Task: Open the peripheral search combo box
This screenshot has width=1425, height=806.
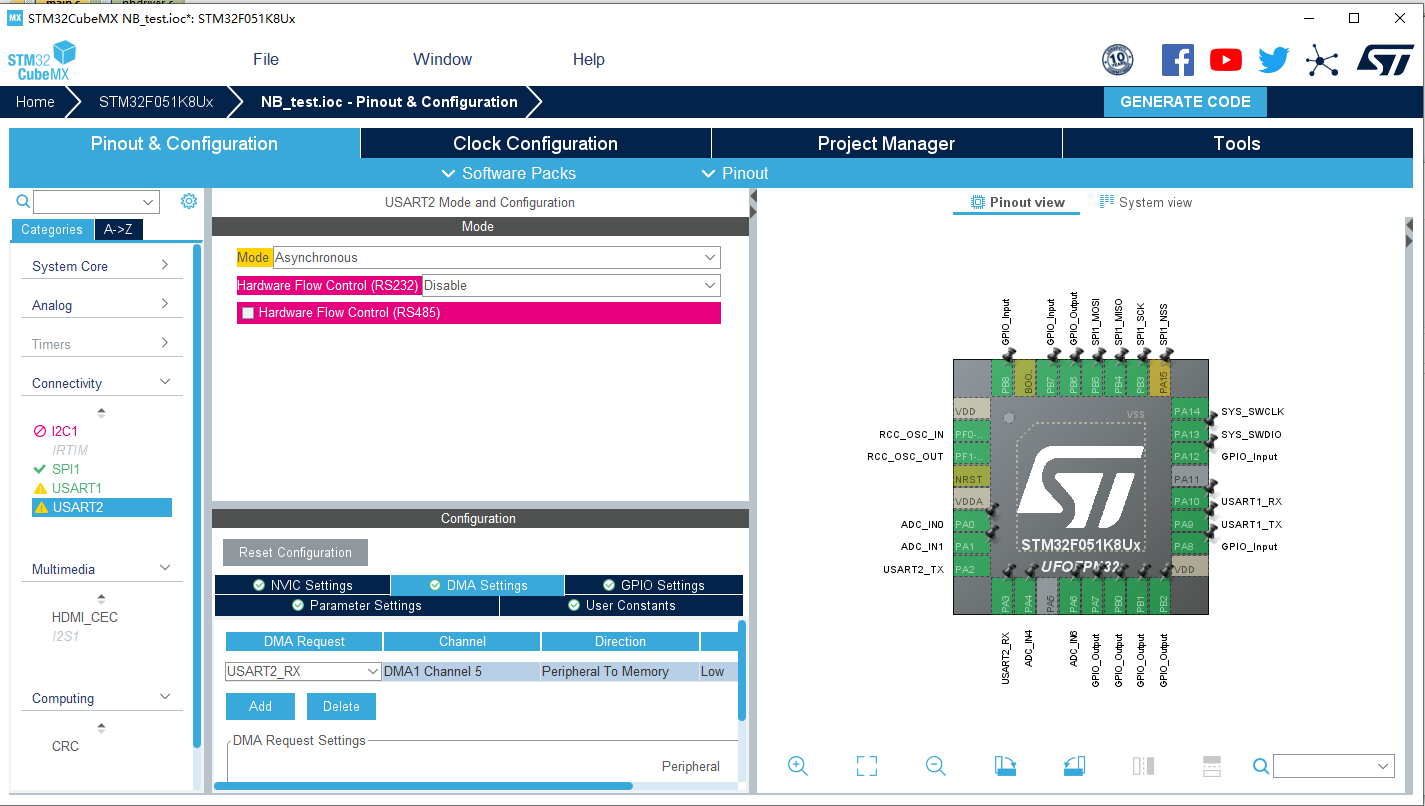Action: [96, 202]
